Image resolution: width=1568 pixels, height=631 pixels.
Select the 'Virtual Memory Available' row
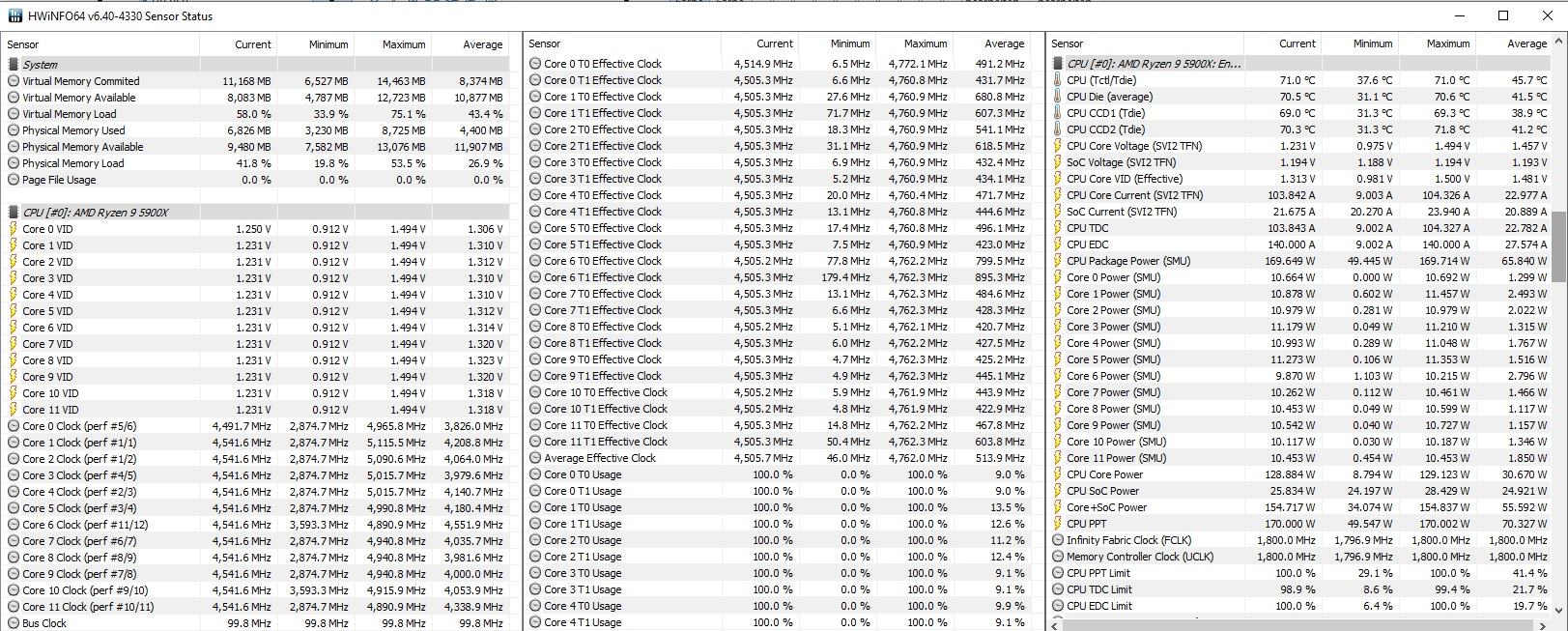point(256,98)
